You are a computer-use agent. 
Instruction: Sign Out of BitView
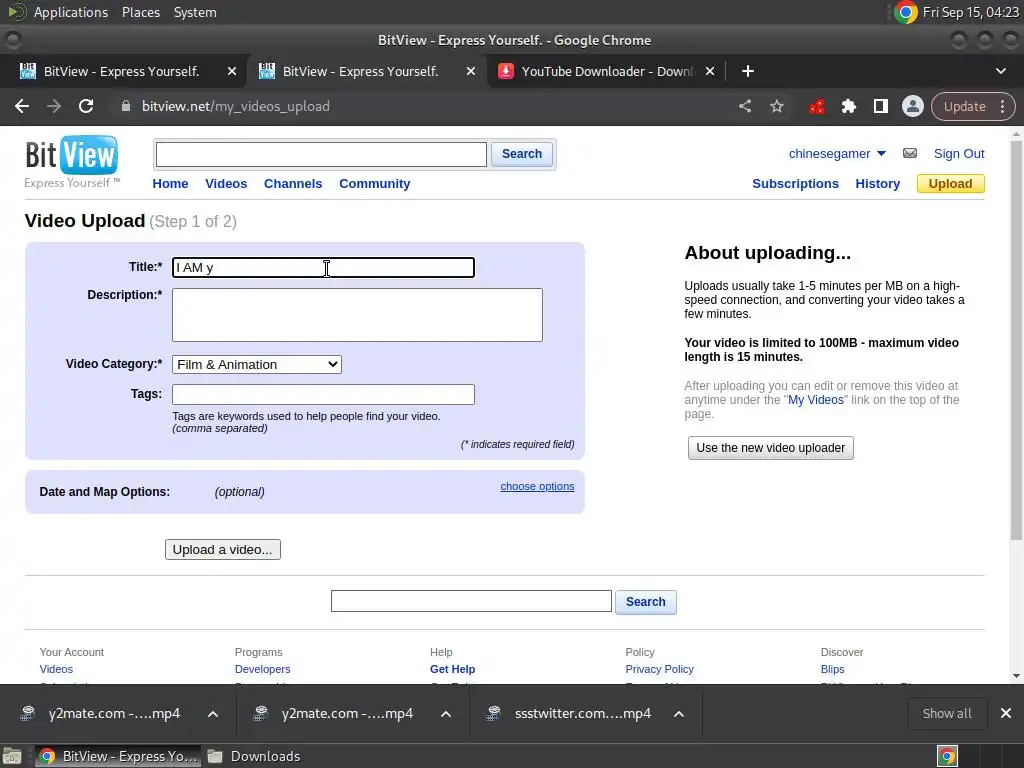[x=959, y=153]
